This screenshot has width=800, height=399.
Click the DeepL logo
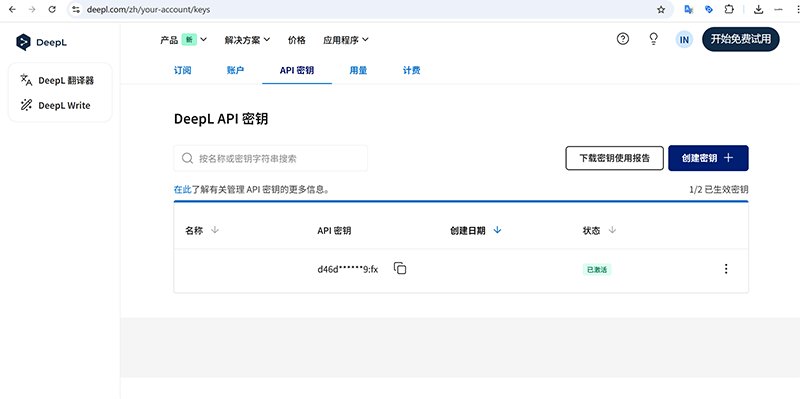[41, 42]
